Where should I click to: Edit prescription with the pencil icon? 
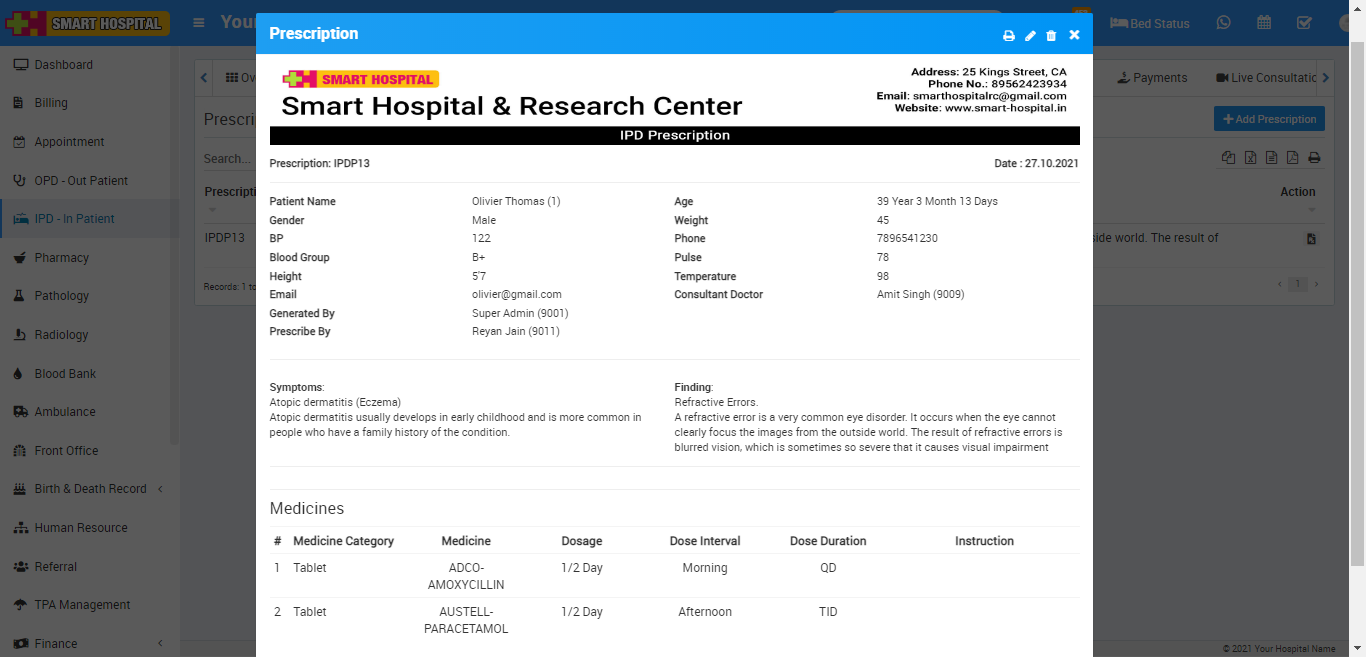click(x=1030, y=35)
